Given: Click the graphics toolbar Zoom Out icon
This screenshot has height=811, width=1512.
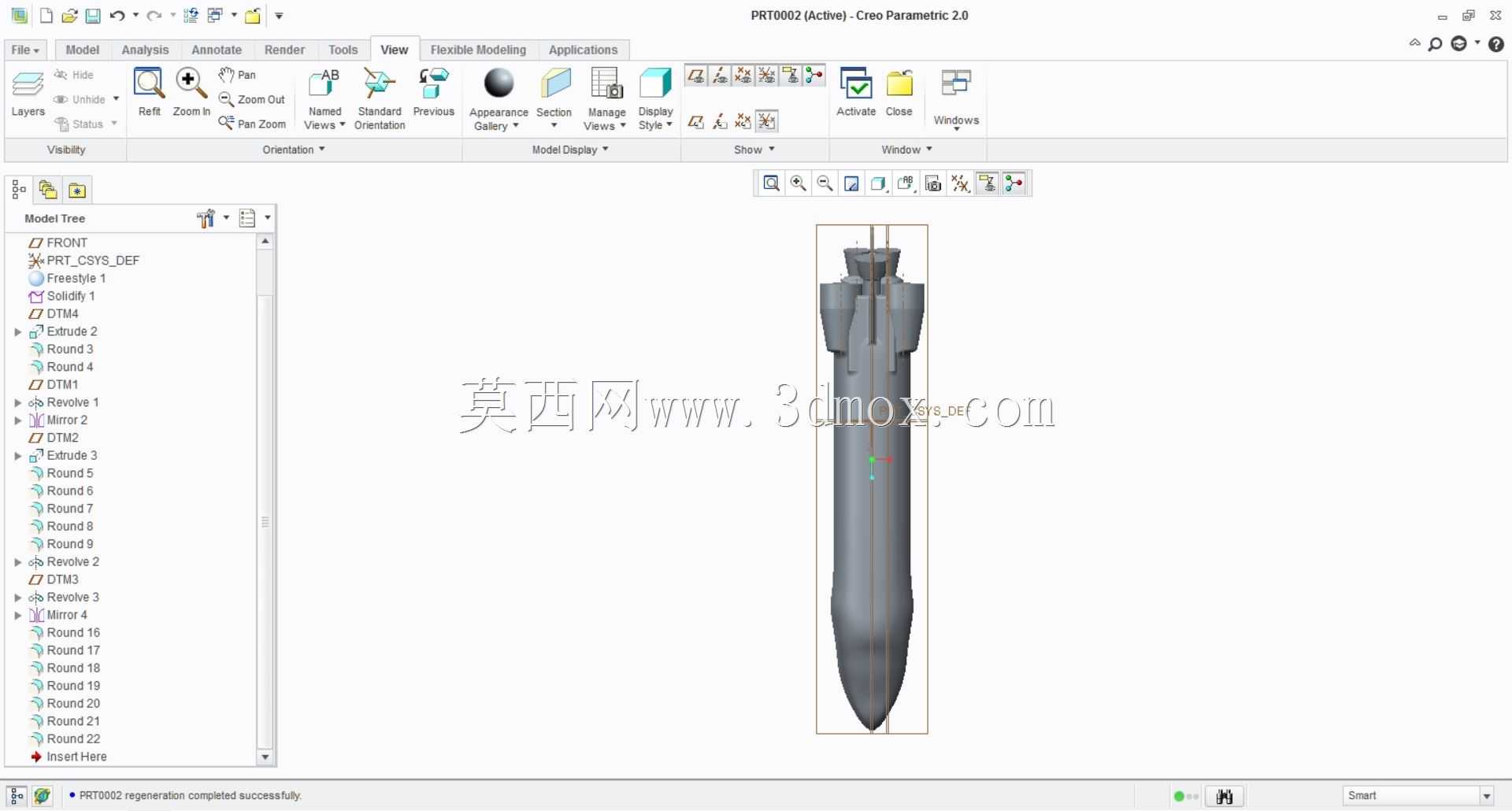Looking at the screenshot, I should pos(825,183).
